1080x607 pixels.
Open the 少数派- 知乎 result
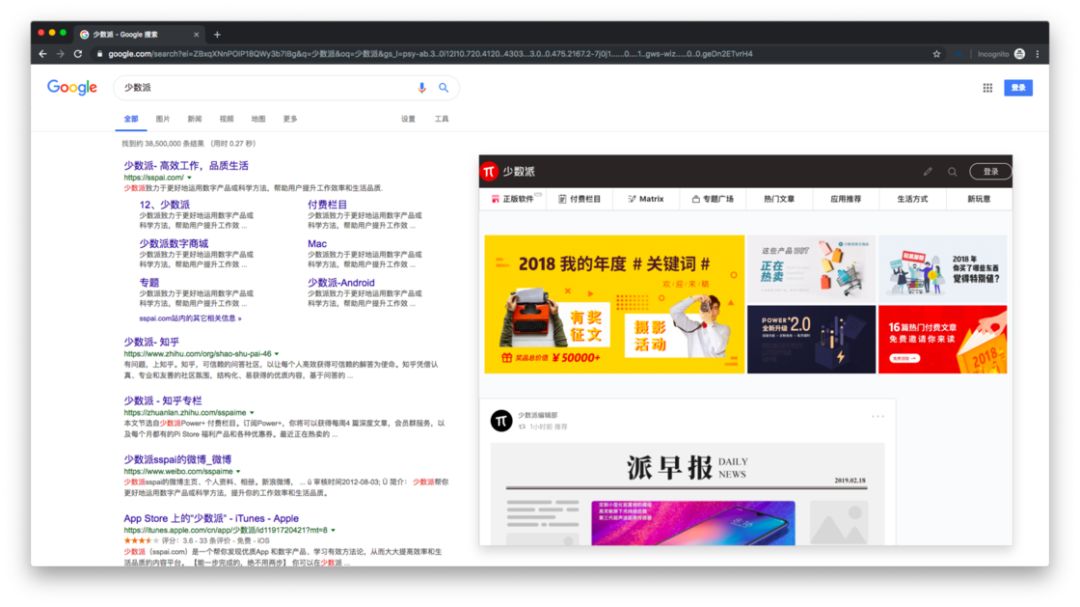pos(152,342)
